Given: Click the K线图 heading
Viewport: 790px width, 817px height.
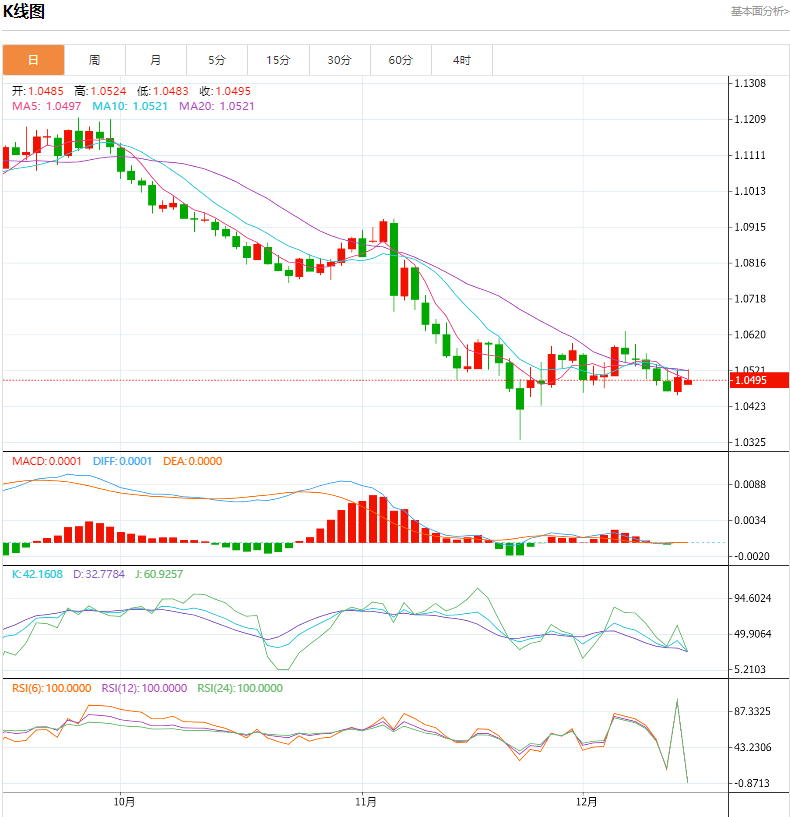Looking at the screenshot, I should coord(24,11).
